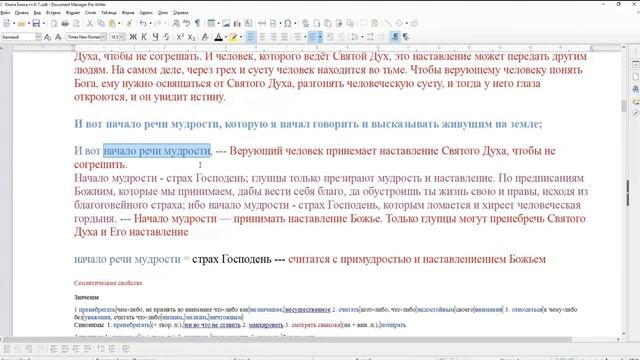640x360 pixels.
Task: Click the New document icon
Action: click(7, 23)
